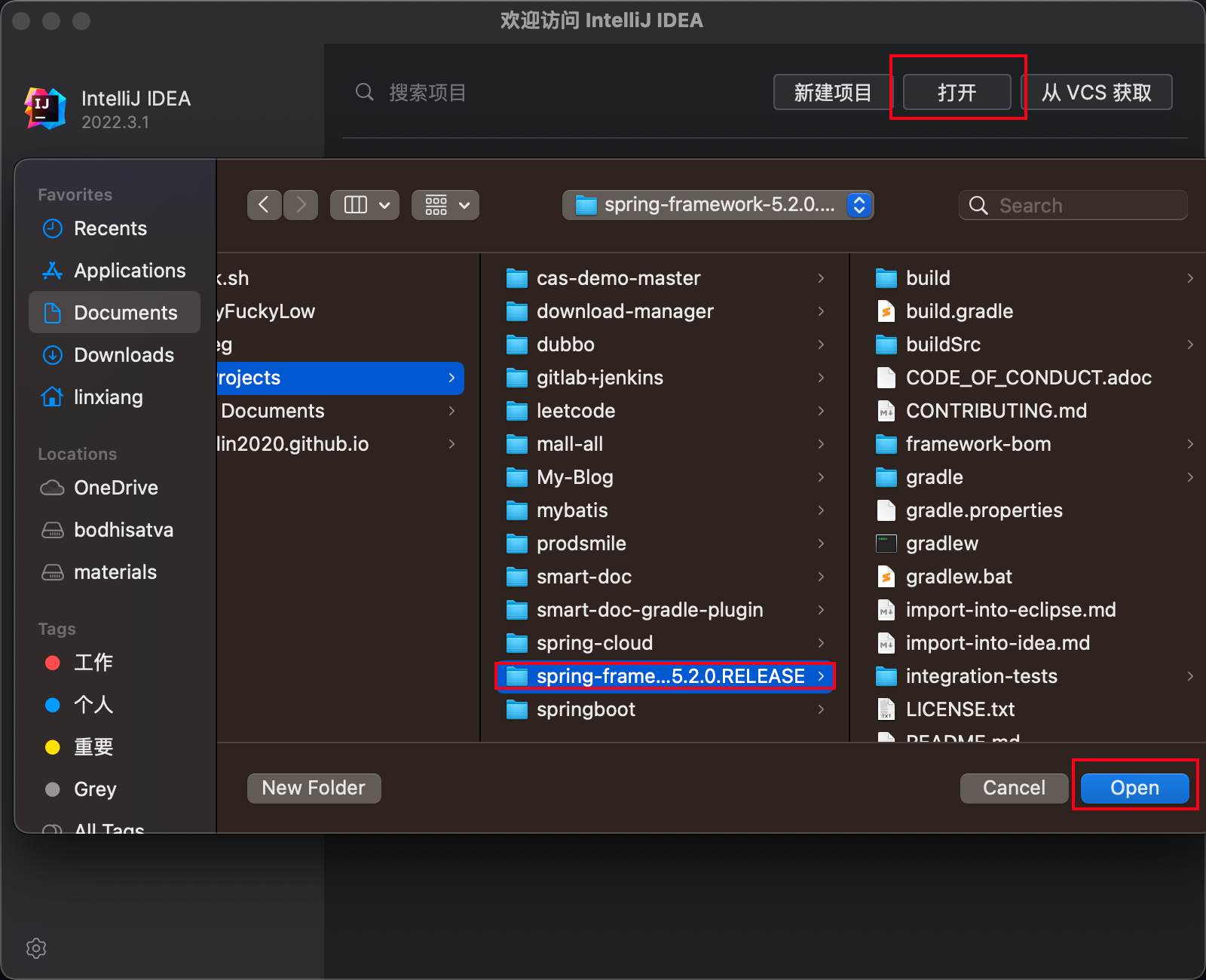Image resolution: width=1206 pixels, height=980 pixels.
Task: Click the 搜索项目 search field
Action: coord(558,93)
